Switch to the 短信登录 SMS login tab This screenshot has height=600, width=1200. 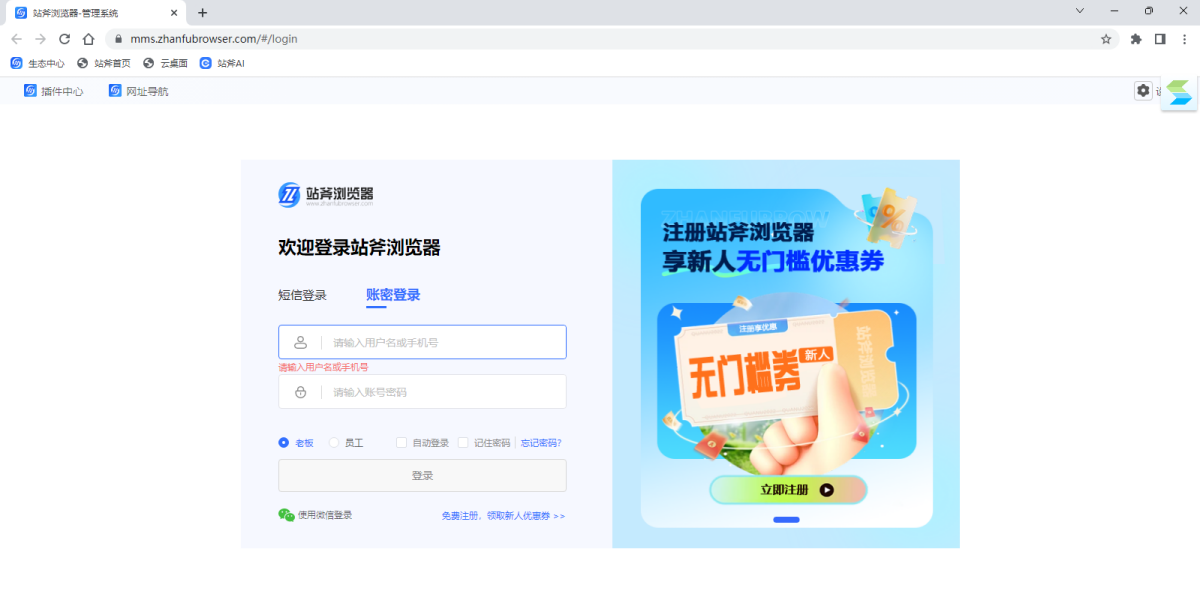(x=302, y=295)
